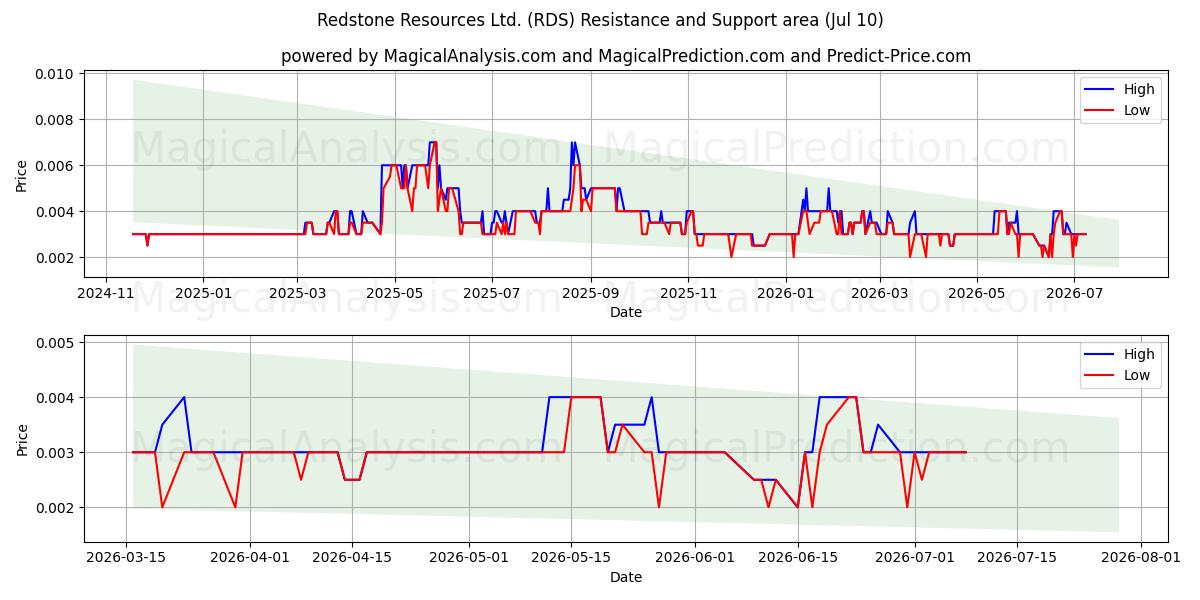Click the '2026-07' tick label
The width and height of the screenshot is (1200, 600).
(1075, 293)
